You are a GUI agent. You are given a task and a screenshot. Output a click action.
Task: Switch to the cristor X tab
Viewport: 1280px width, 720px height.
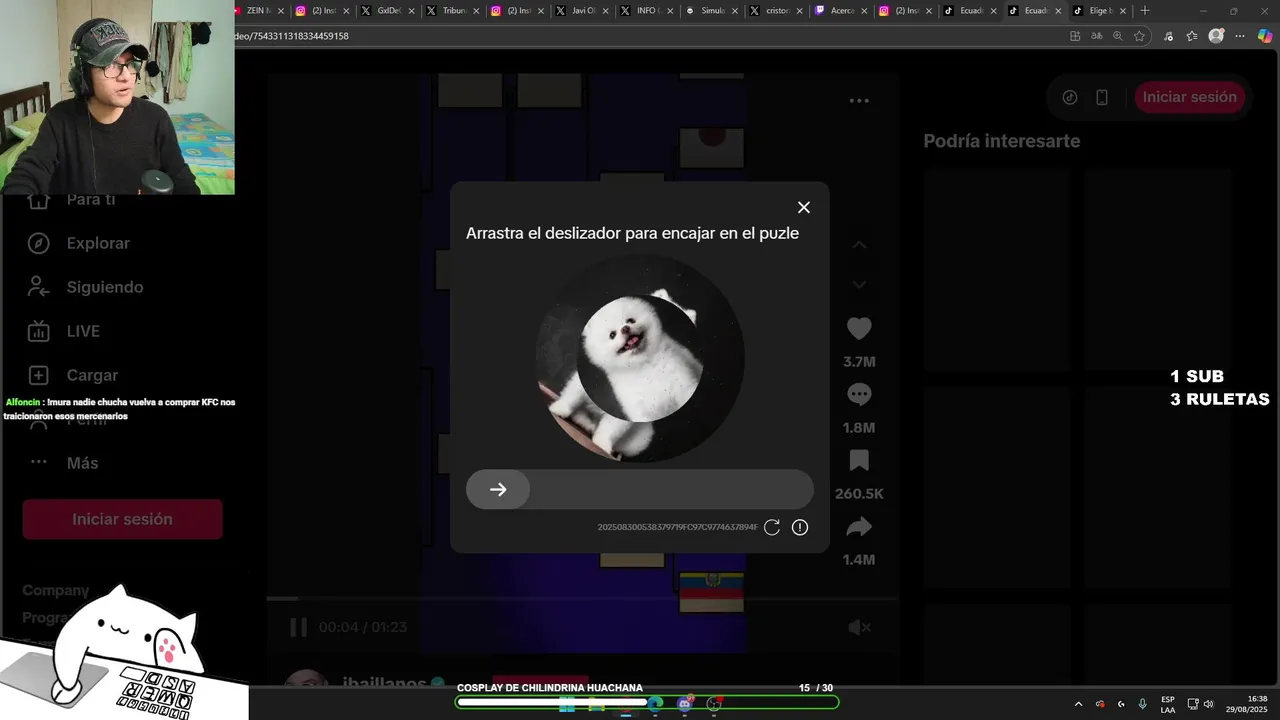click(775, 11)
